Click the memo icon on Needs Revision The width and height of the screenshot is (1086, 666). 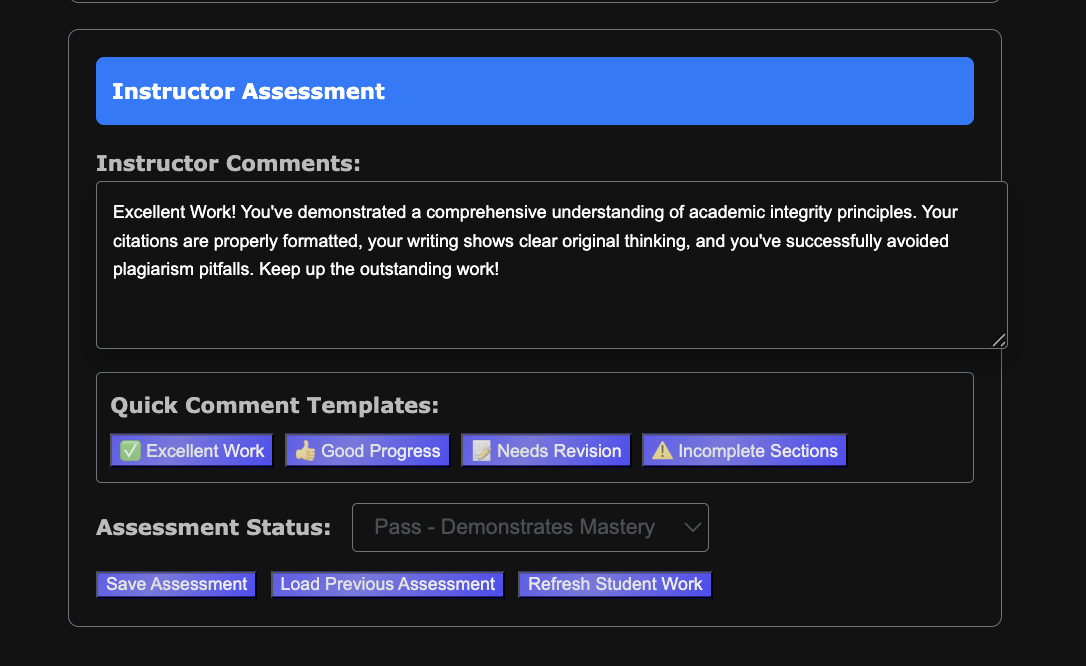(481, 451)
